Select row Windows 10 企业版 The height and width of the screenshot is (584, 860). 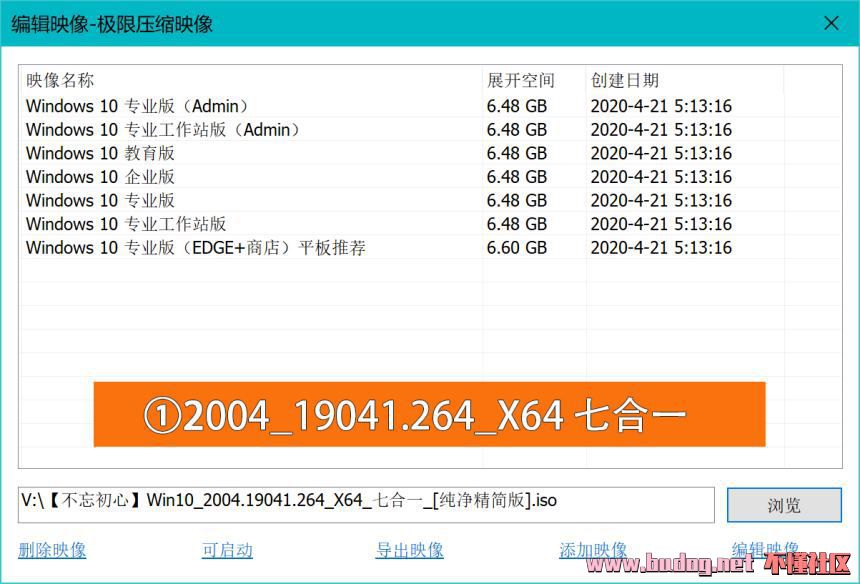(x=431, y=177)
